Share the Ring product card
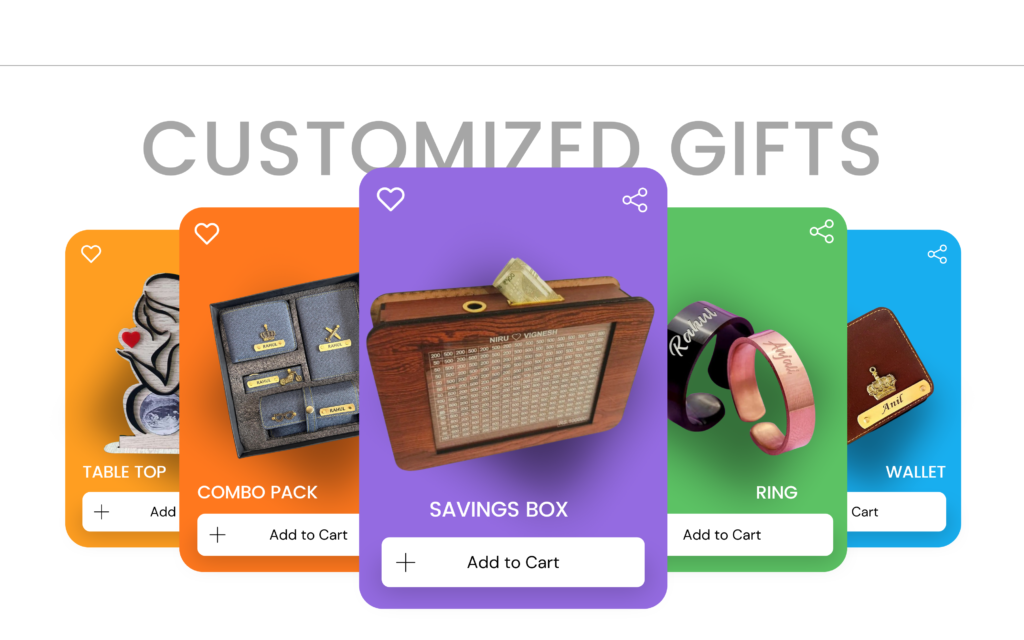Image resolution: width=1024 pixels, height=640 pixels. (822, 231)
